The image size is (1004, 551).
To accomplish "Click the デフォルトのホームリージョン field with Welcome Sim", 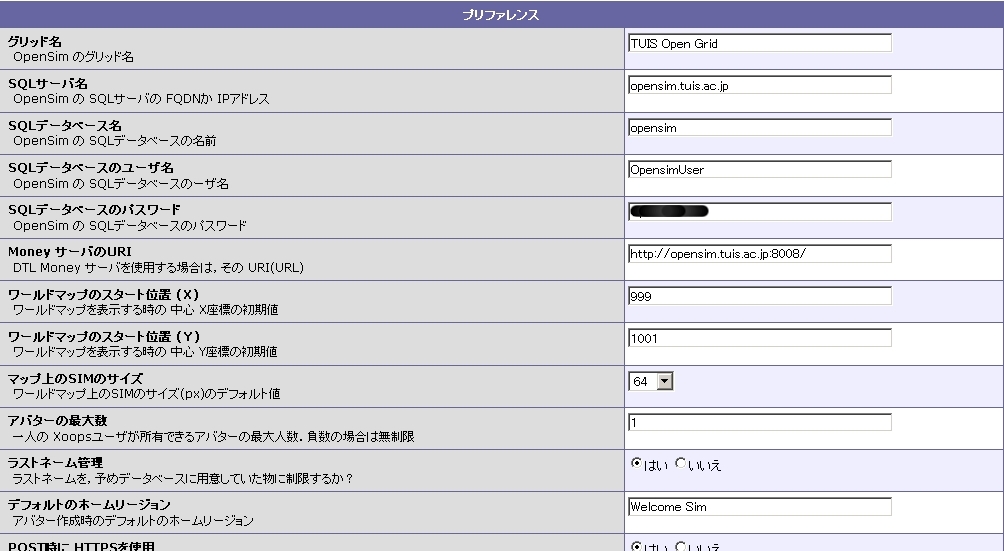I will [759, 506].
